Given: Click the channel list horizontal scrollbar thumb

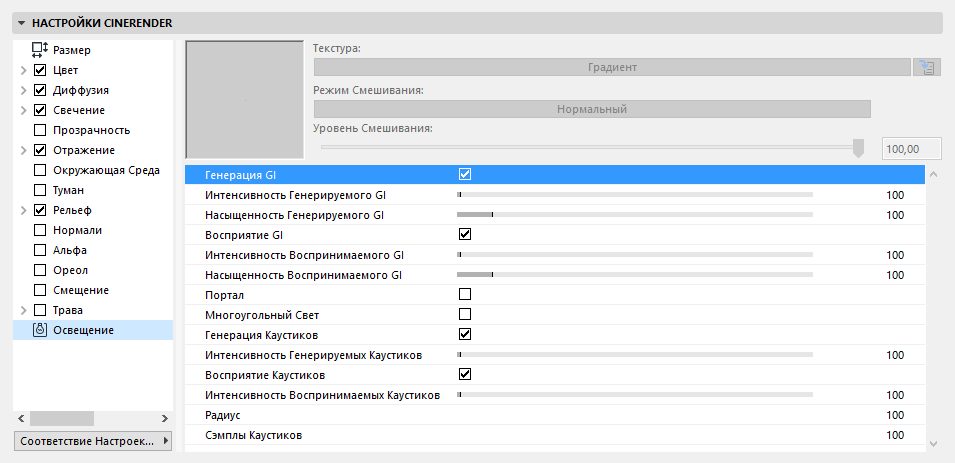Looking at the screenshot, I should [62, 419].
